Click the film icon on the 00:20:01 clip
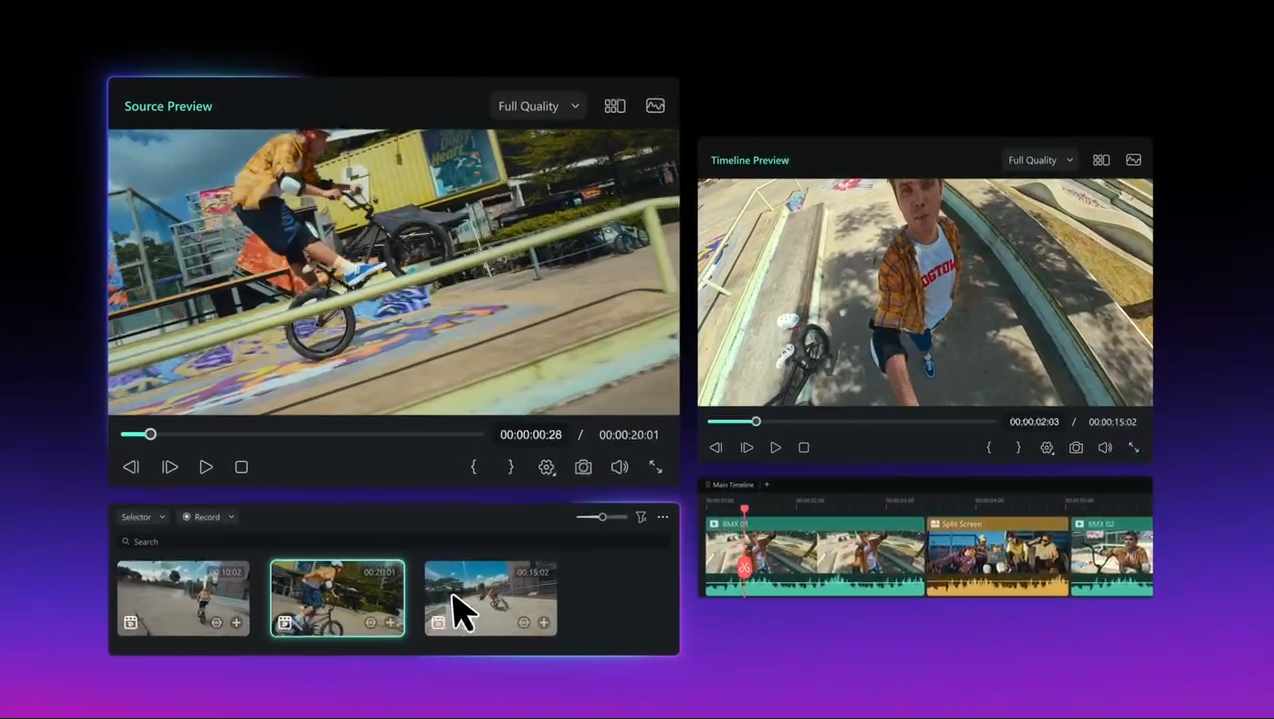The width and height of the screenshot is (1274, 719). pos(285,623)
